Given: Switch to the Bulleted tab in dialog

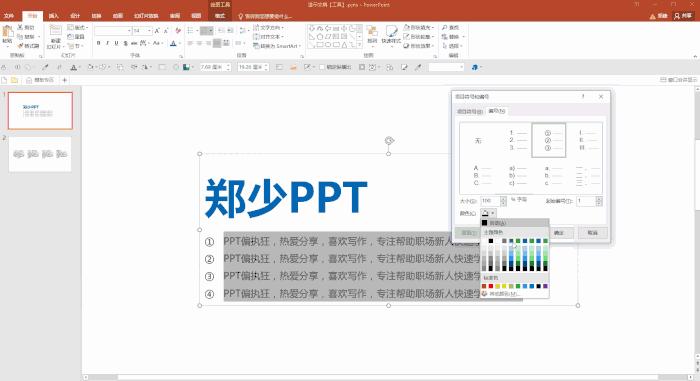Looking at the screenshot, I should point(470,111).
